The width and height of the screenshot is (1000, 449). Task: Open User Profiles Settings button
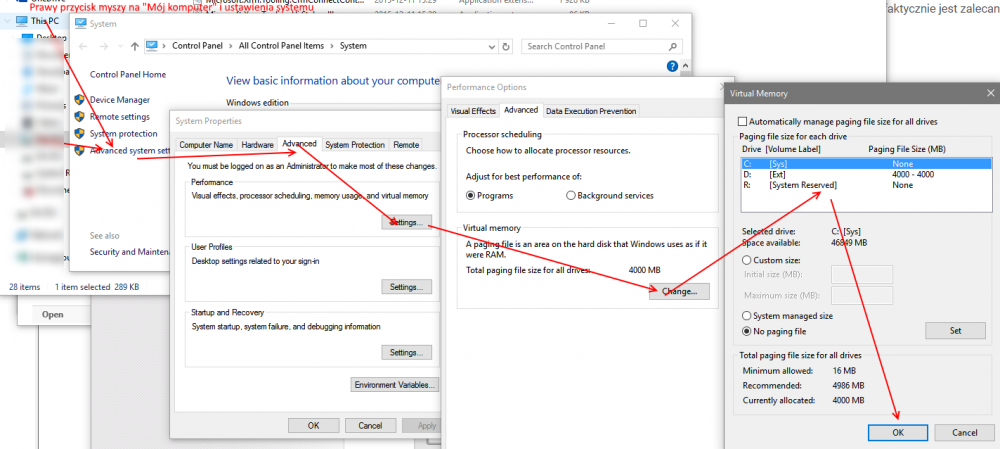(x=406, y=287)
